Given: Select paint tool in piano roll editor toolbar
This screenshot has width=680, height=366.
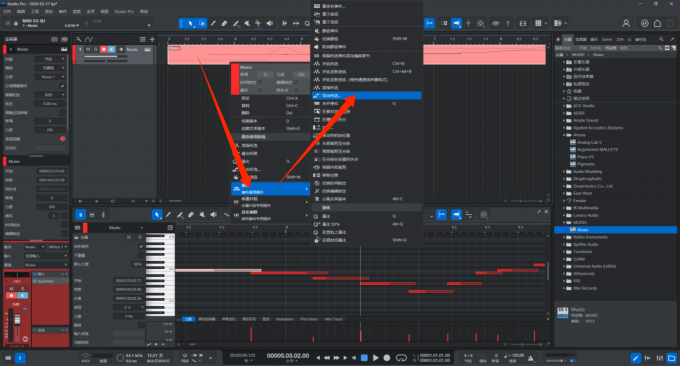Looking at the screenshot, I should (x=180, y=214).
